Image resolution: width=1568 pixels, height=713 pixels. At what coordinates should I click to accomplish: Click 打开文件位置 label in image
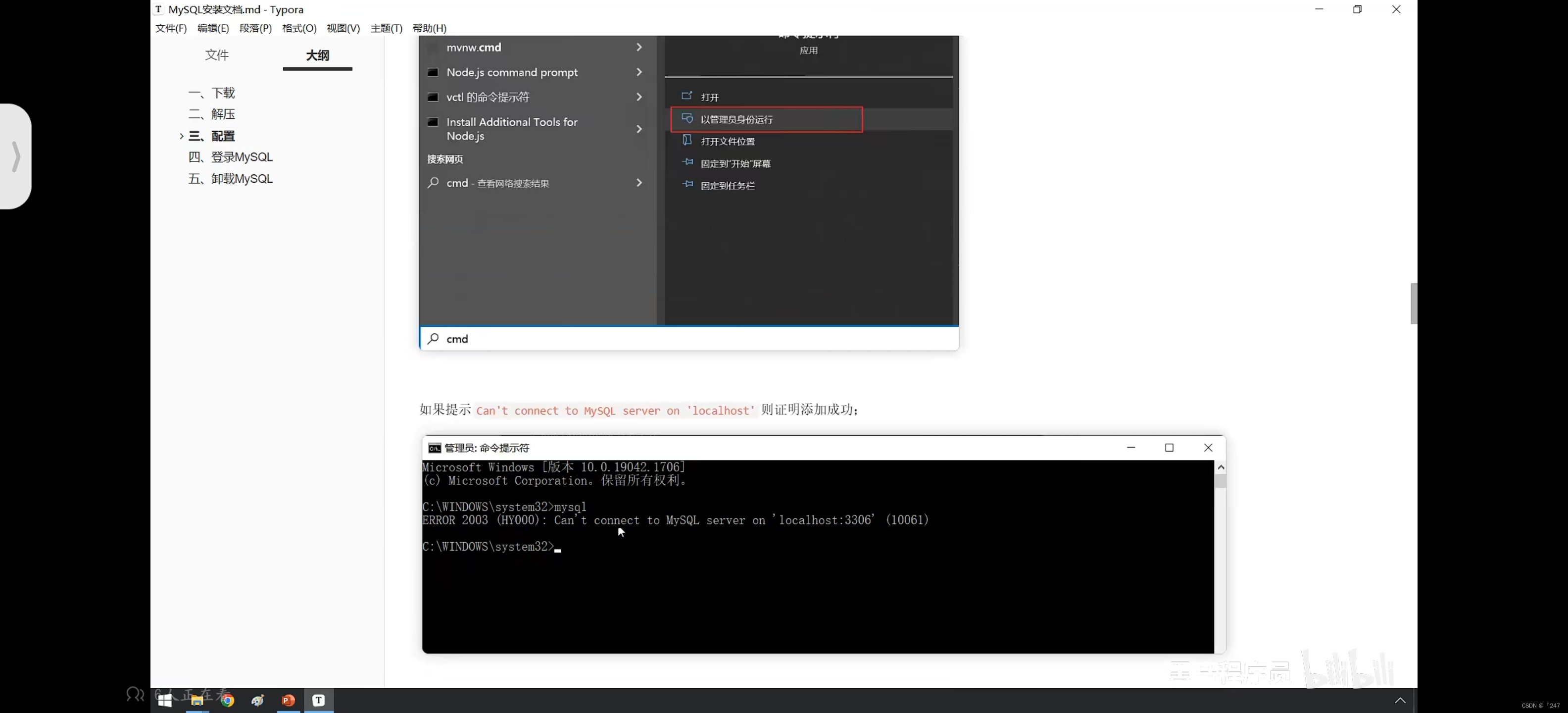pos(728,141)
